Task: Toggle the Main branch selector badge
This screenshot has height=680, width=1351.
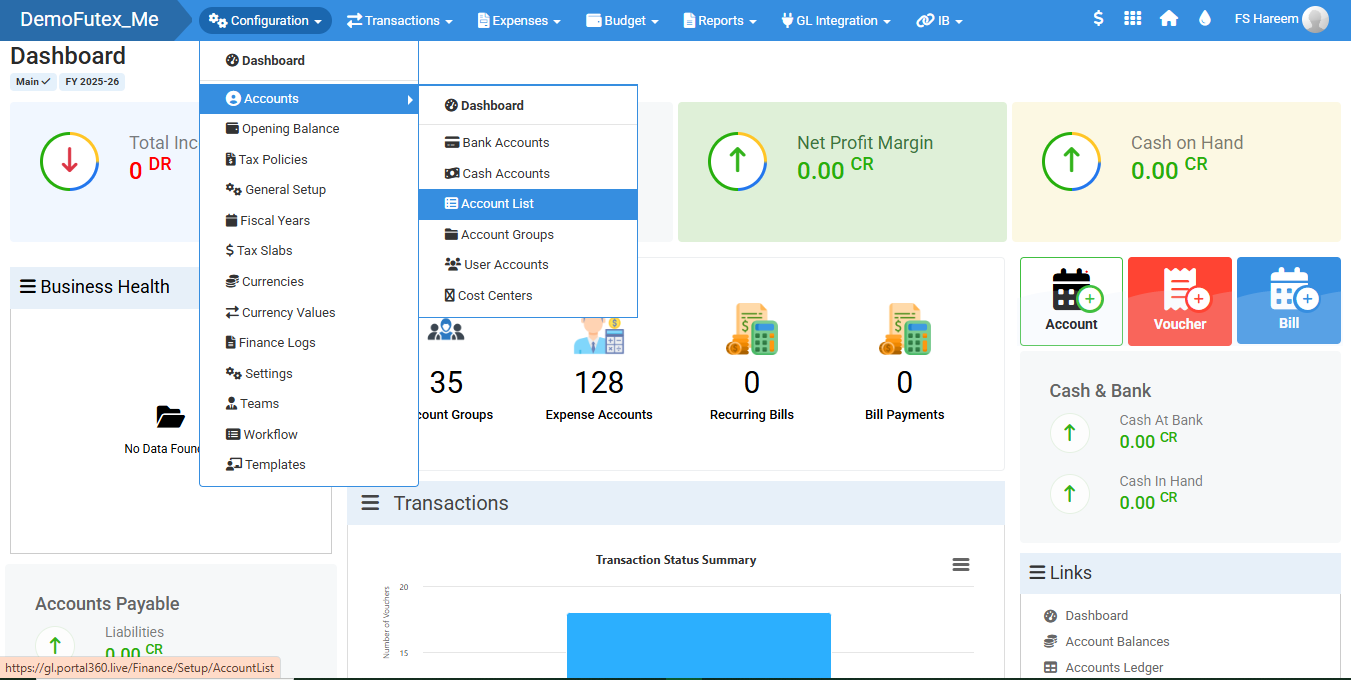Action: [33, 82]
